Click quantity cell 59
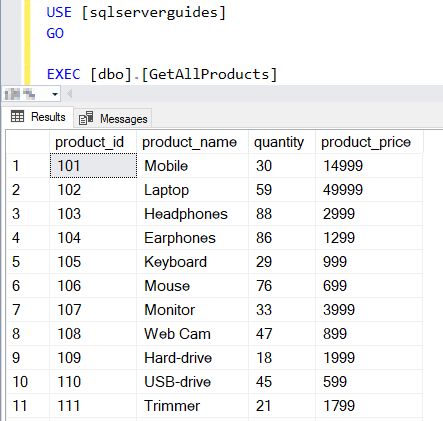The width and height of the screenshot is (443, 421). click(x=282, y=190)
